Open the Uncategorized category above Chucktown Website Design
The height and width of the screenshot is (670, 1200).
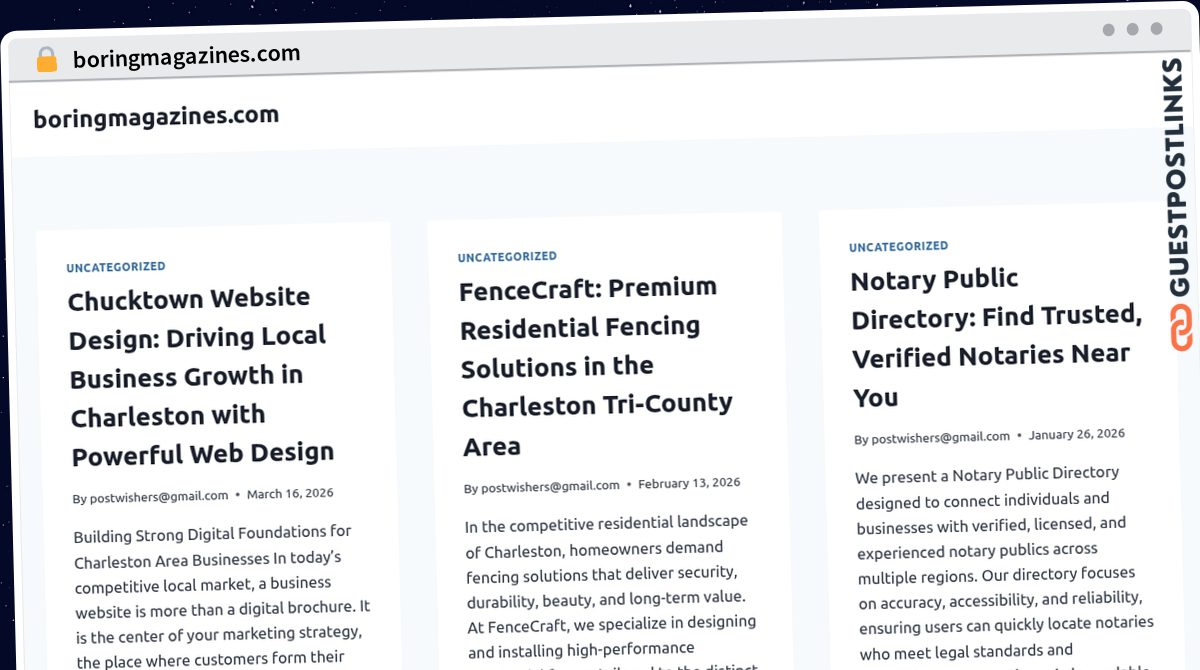click(116, 267)
